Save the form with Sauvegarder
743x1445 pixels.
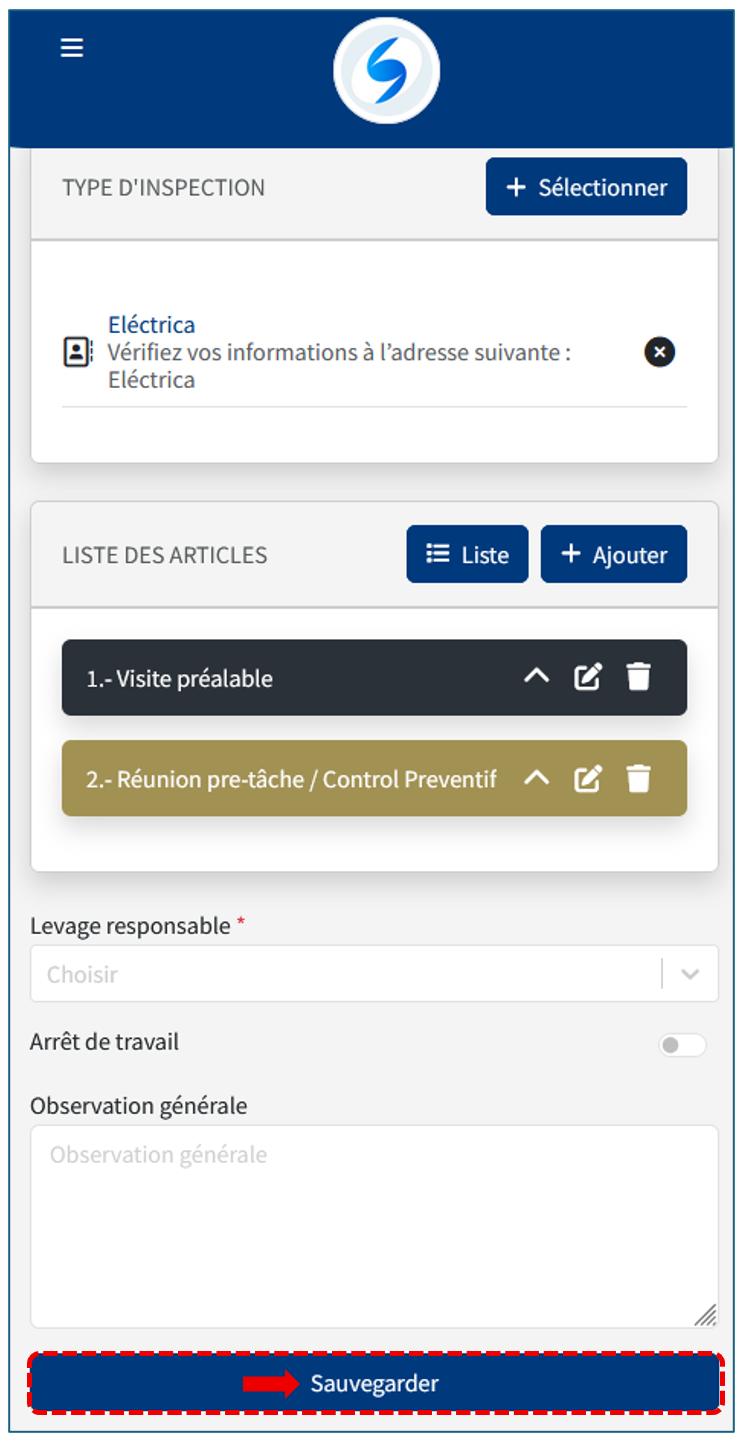coord(374,1384)
